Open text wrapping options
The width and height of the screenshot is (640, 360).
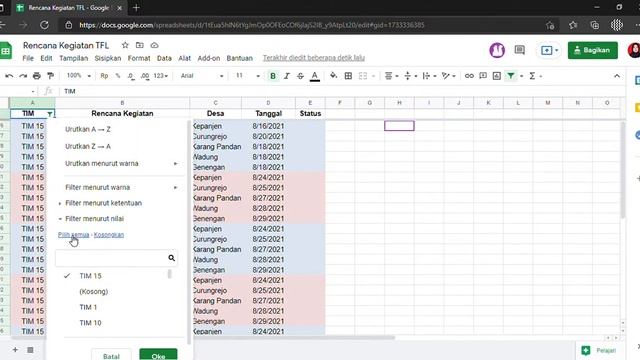(429, 76)
